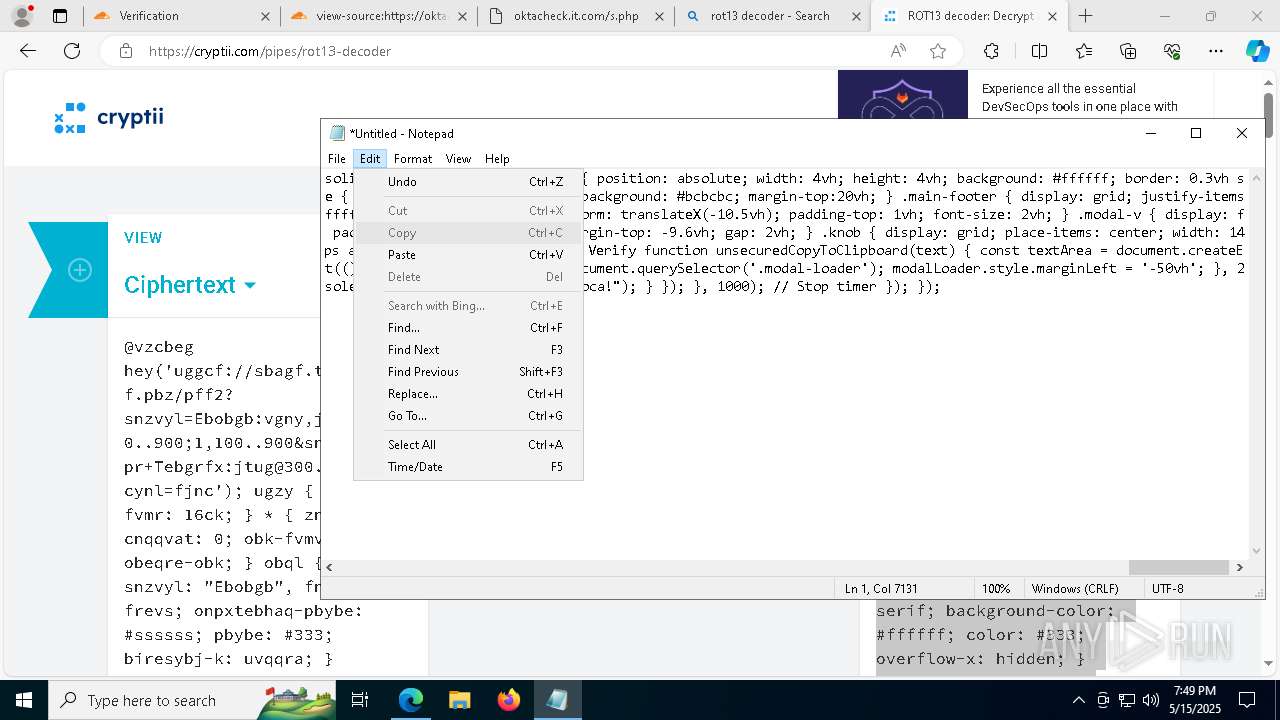
Task: Choose Replace... from Edit menu
Action: pos(468,394)
